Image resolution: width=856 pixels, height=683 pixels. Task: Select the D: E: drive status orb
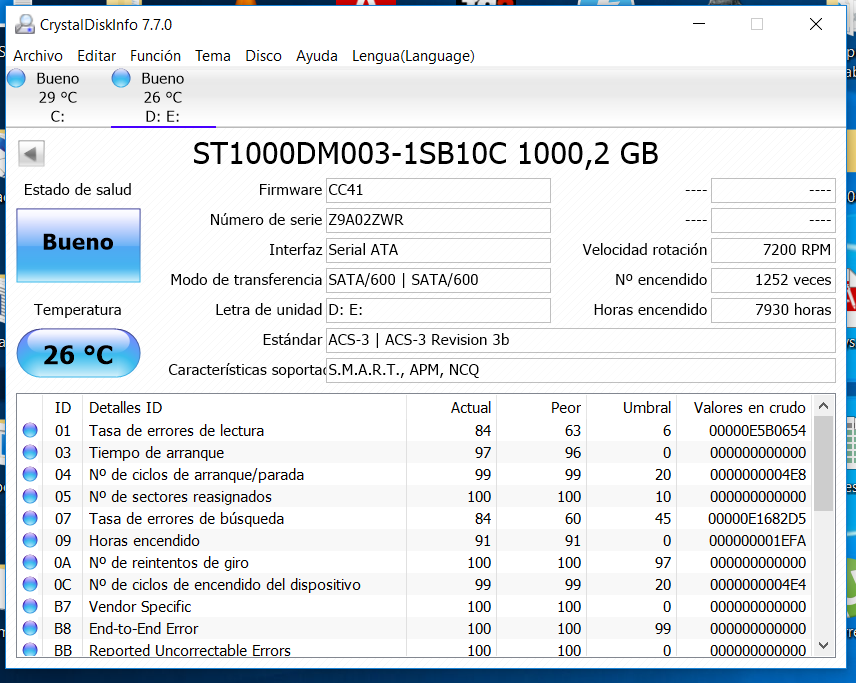[121, 79]
